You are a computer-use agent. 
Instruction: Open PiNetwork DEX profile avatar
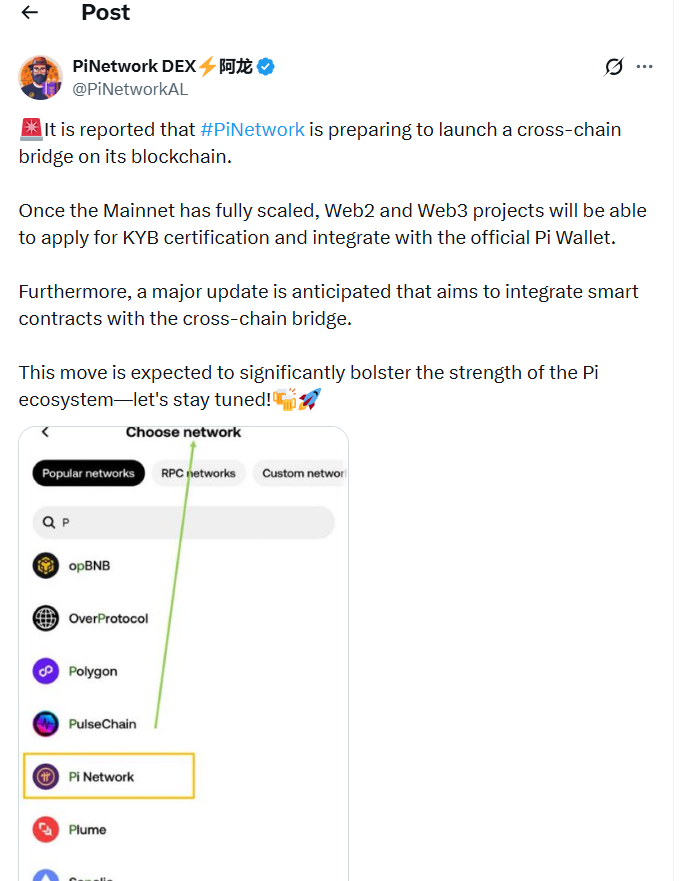40,77
